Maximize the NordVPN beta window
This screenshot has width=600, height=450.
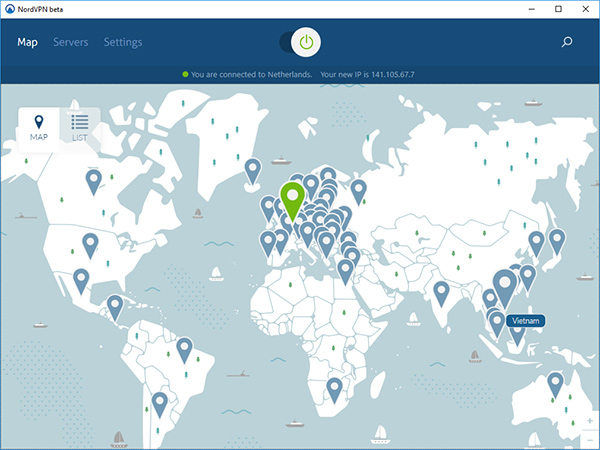click(x=558, y=9)
